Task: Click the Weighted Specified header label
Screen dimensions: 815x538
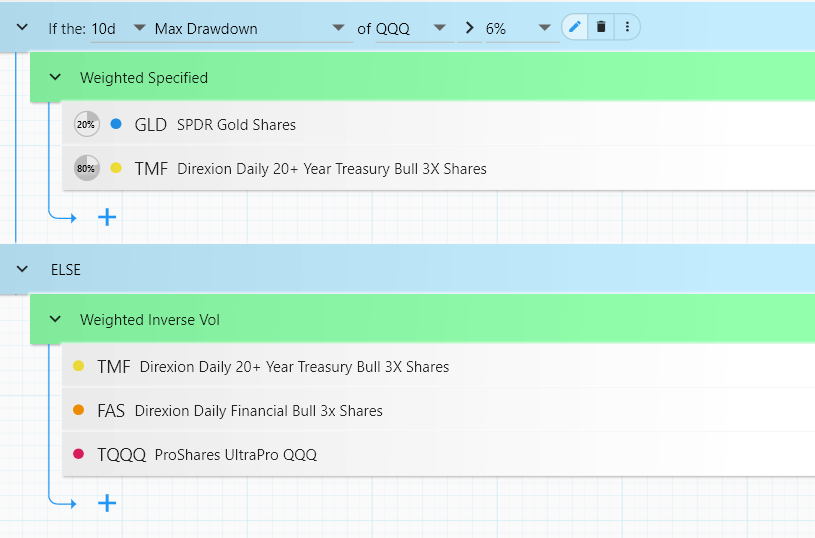Action: tap(144, 78)
